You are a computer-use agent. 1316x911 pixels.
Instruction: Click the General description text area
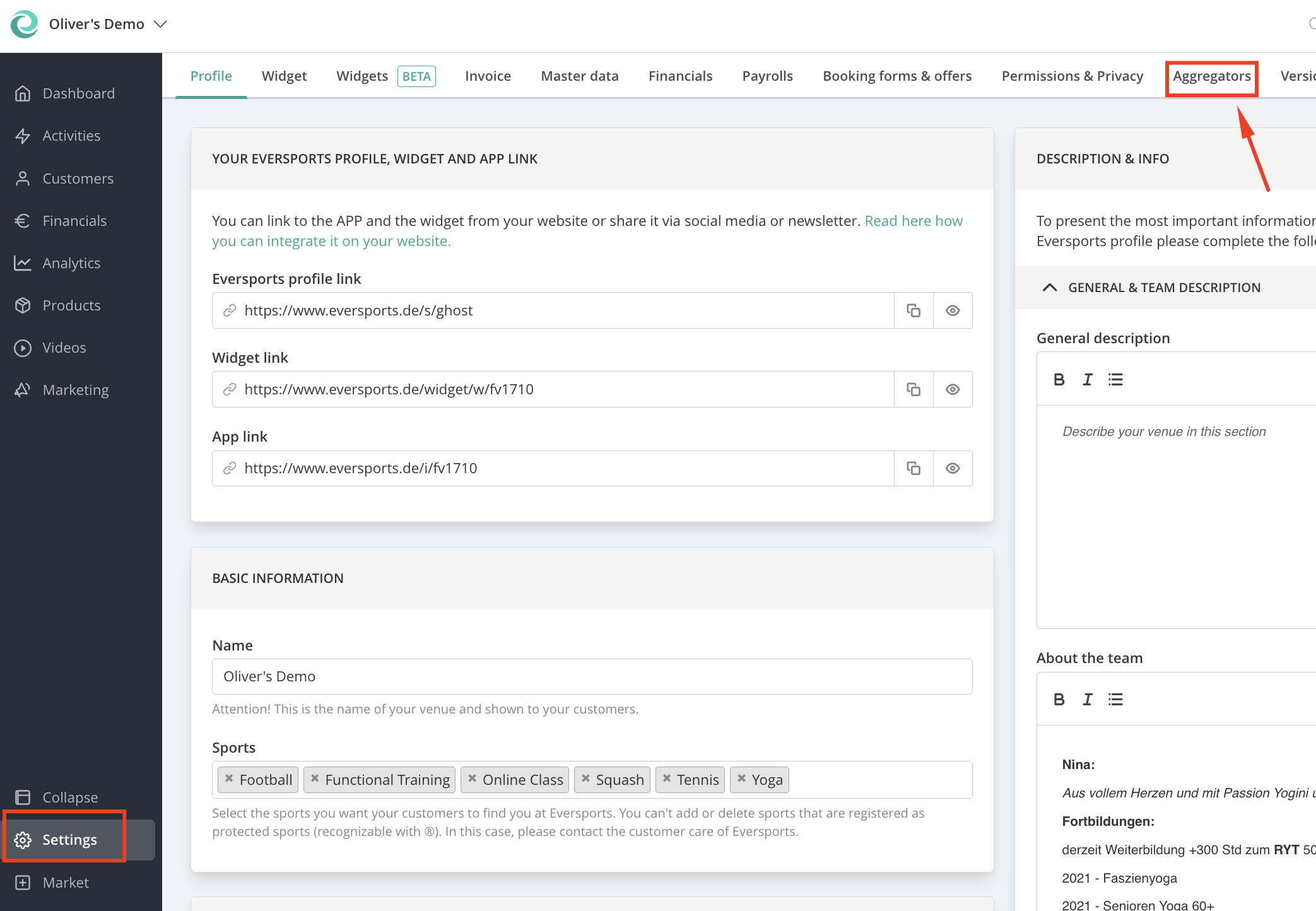(x=1177, y=516)
